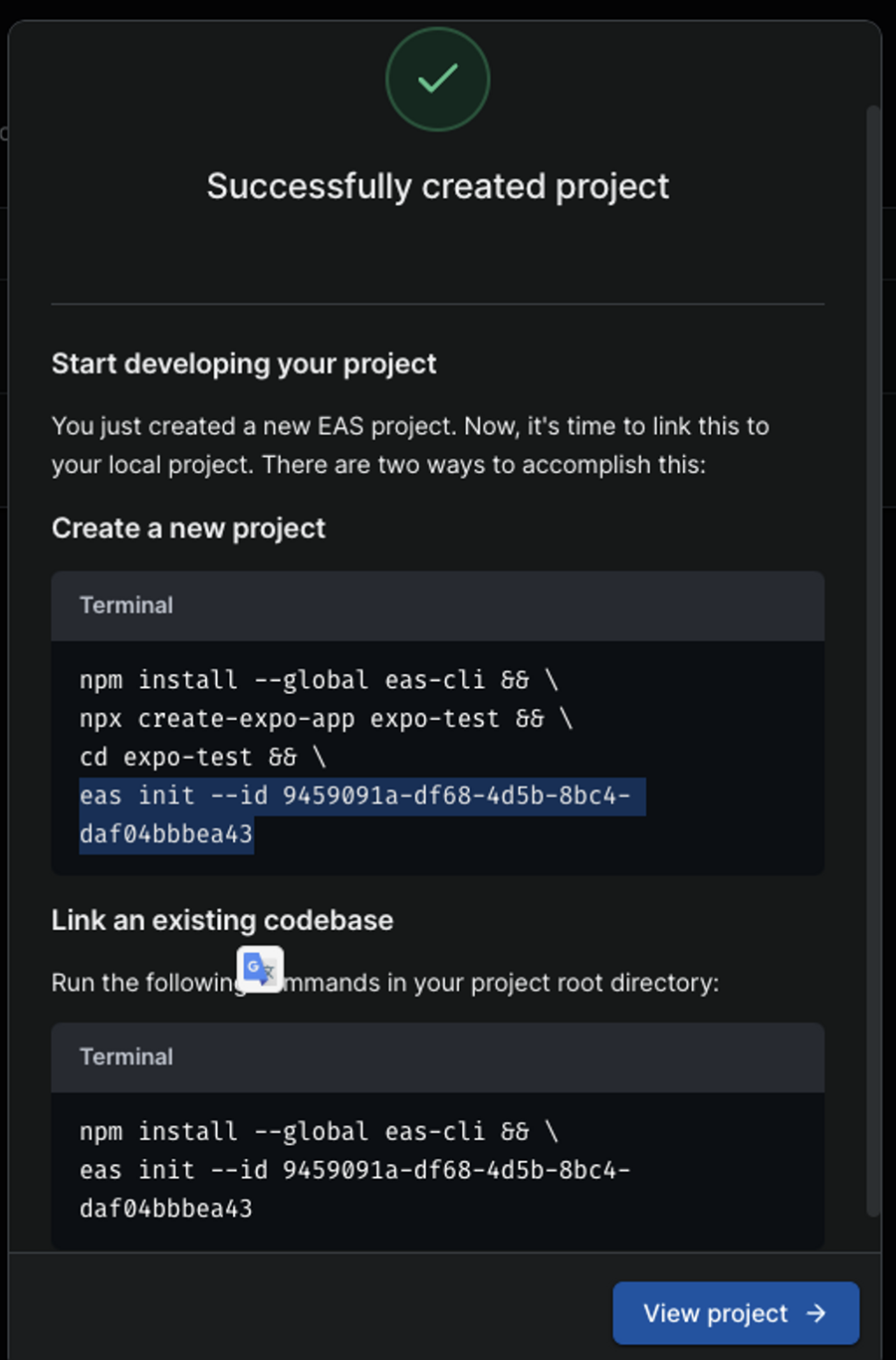This screenshot has width=896, height=1360.
Task: Click the arrow icon in View project button
Action: click(x=815, y=1313)
